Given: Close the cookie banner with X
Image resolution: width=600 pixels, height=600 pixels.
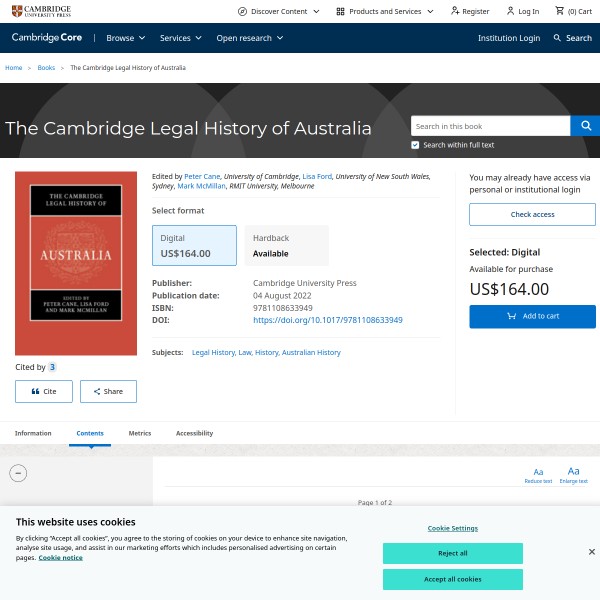Looking at the screenshot, I should click(591, 551).
